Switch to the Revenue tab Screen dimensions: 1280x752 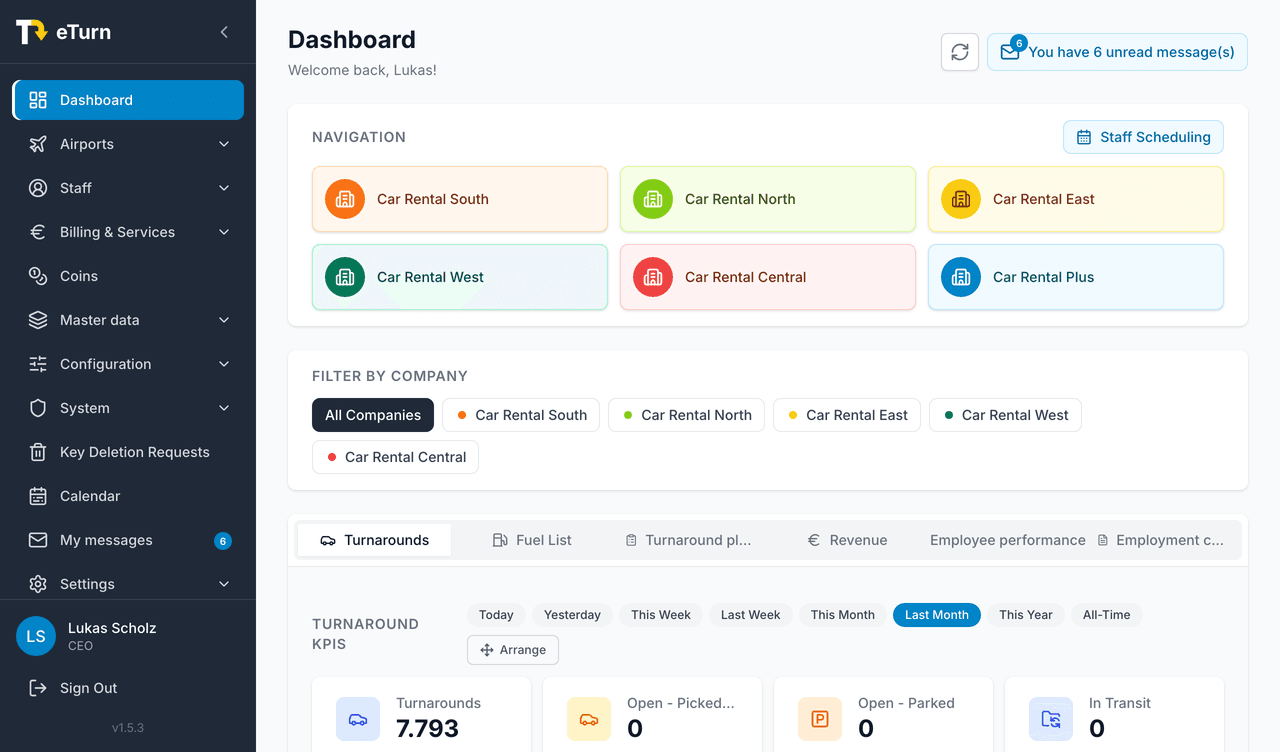click(x=847, y=540)
